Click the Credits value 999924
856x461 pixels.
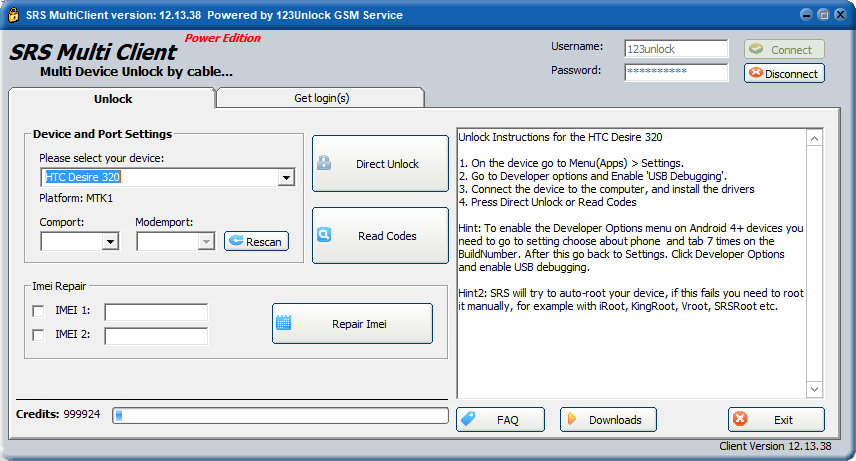(82, 414)
